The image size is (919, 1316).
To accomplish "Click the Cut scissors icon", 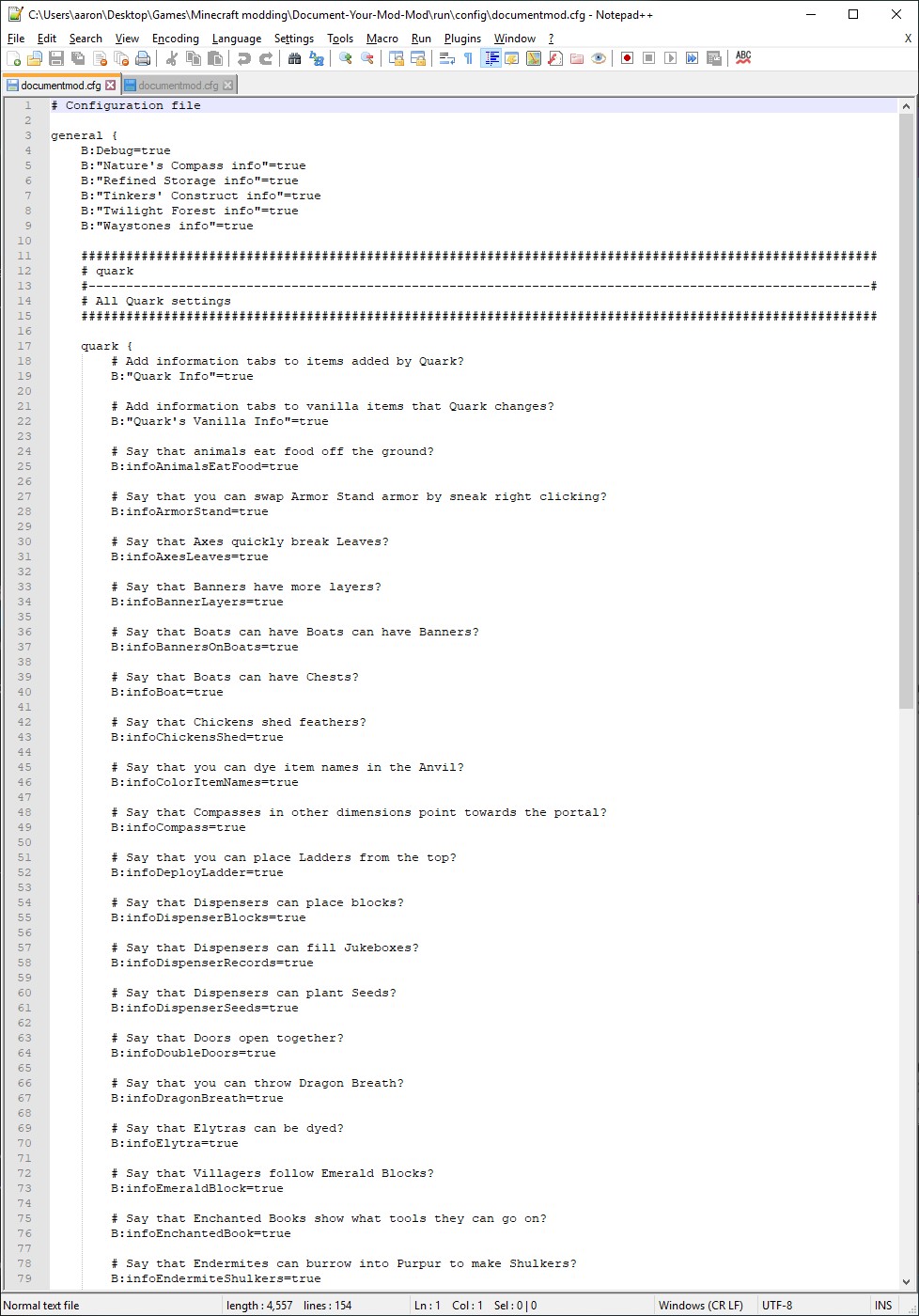I will click(172, 58).
